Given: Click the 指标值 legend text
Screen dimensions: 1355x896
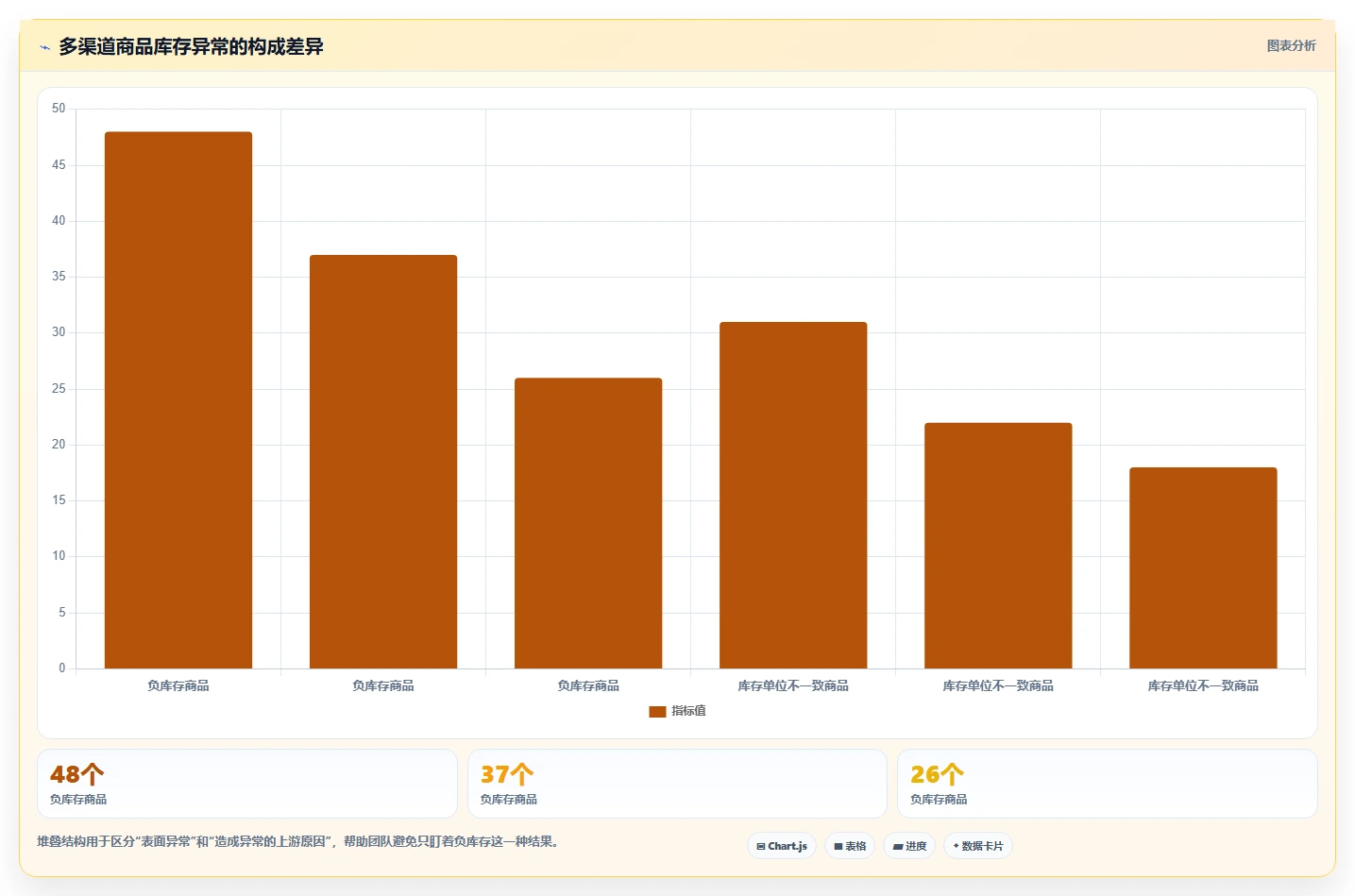Looking at the screenshot, I should coord(688,711).
